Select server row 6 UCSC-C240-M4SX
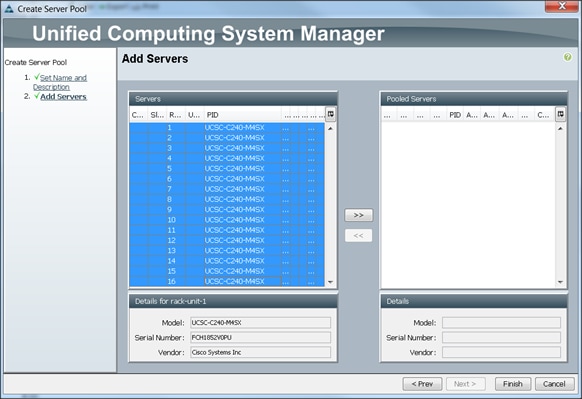The image size is (582, 399). (227, 179)
